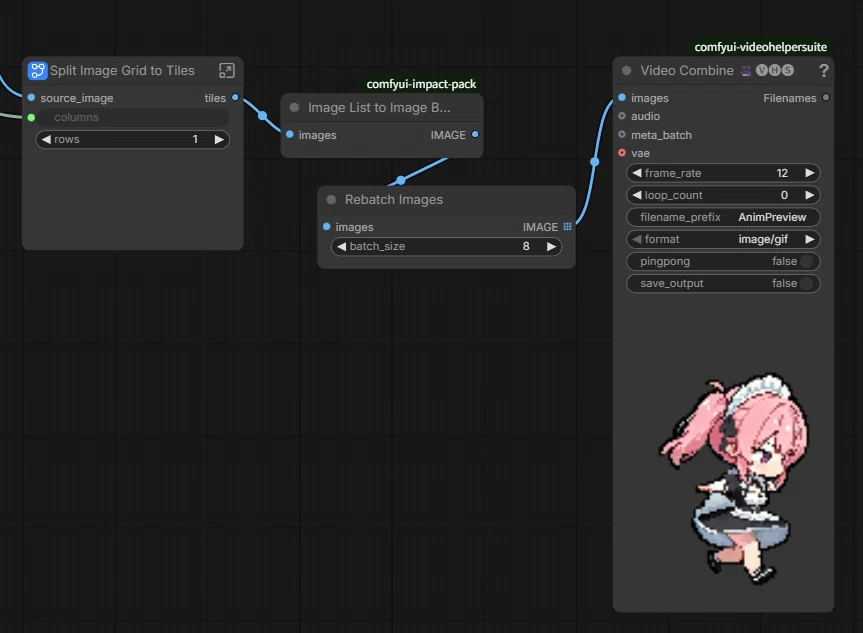
Task: Click images input socket on Video Combine
Action: 622,97
